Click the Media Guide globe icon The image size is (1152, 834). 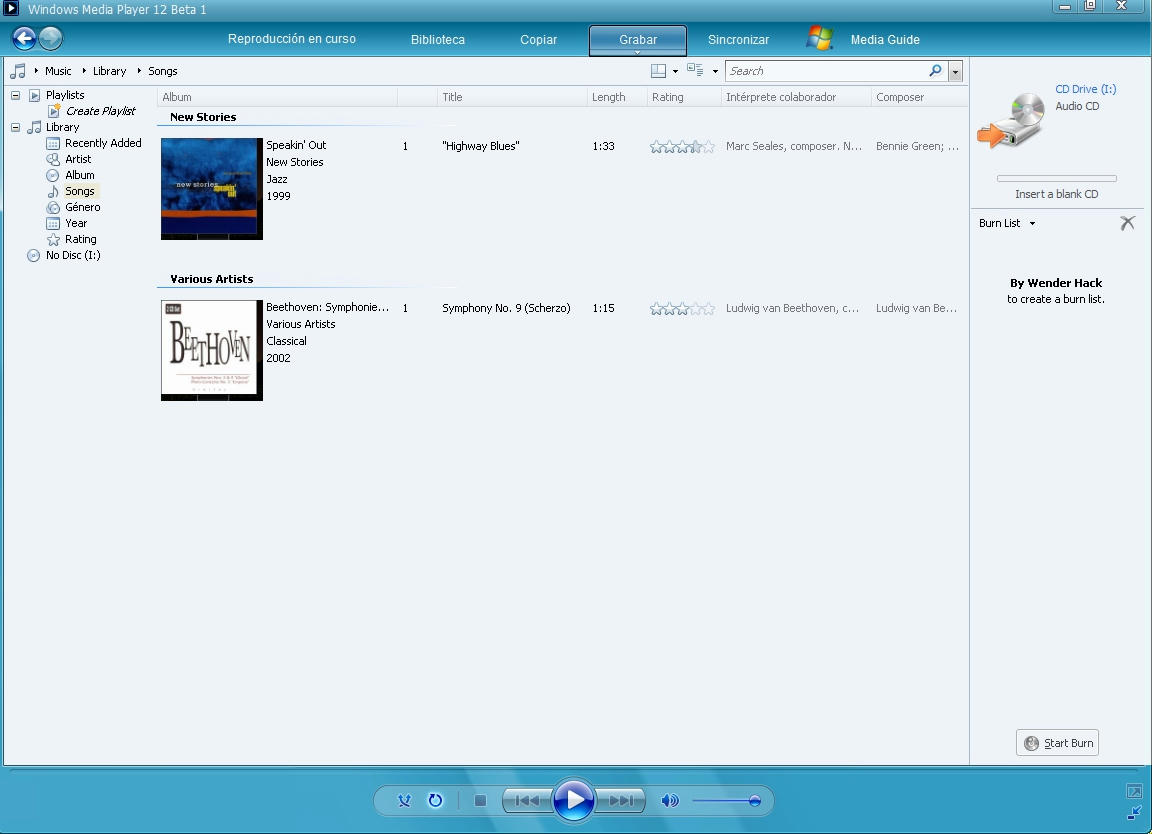click(x=819, y=38)
